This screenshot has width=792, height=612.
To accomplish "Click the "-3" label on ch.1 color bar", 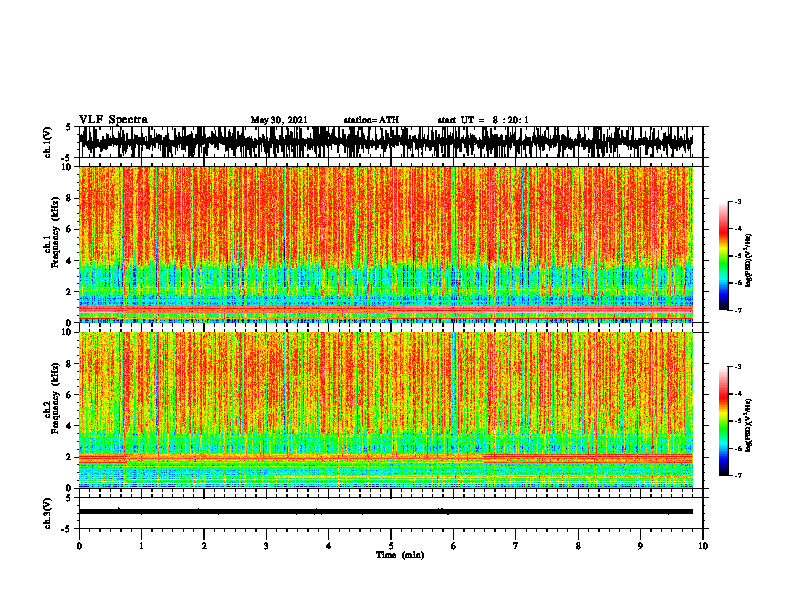I will 738,201.
